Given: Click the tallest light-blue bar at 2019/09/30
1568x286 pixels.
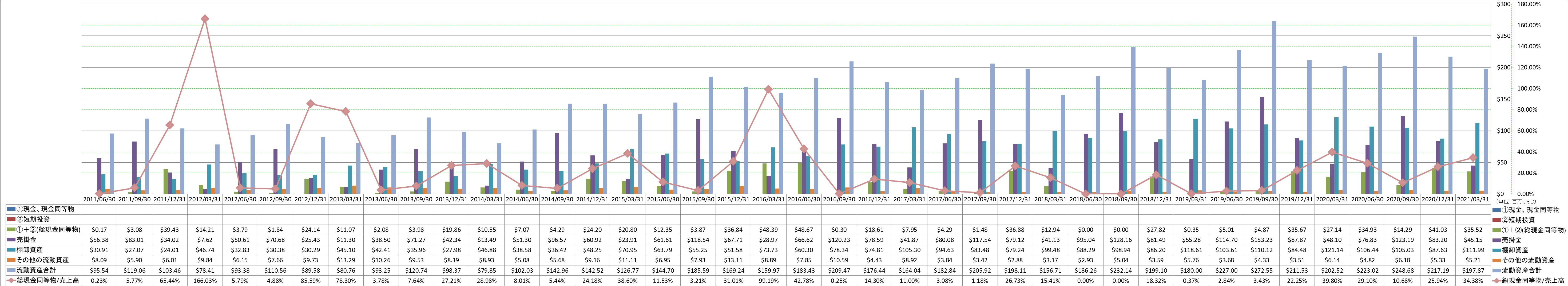Looking at the screenshot, I should (x=1274, y=108).
